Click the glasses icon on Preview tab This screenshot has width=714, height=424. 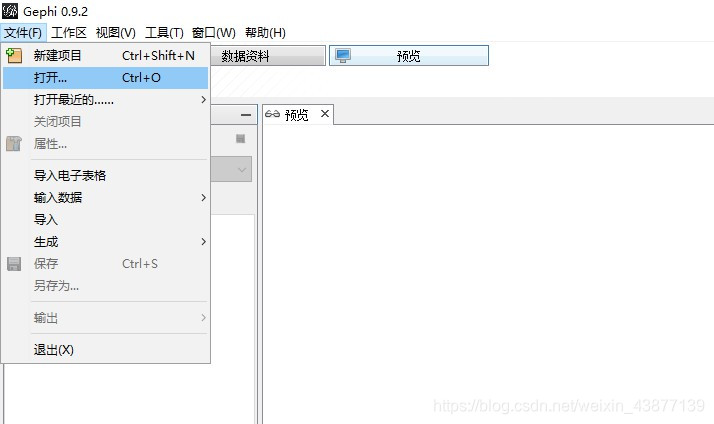click(x=272, y=114)
